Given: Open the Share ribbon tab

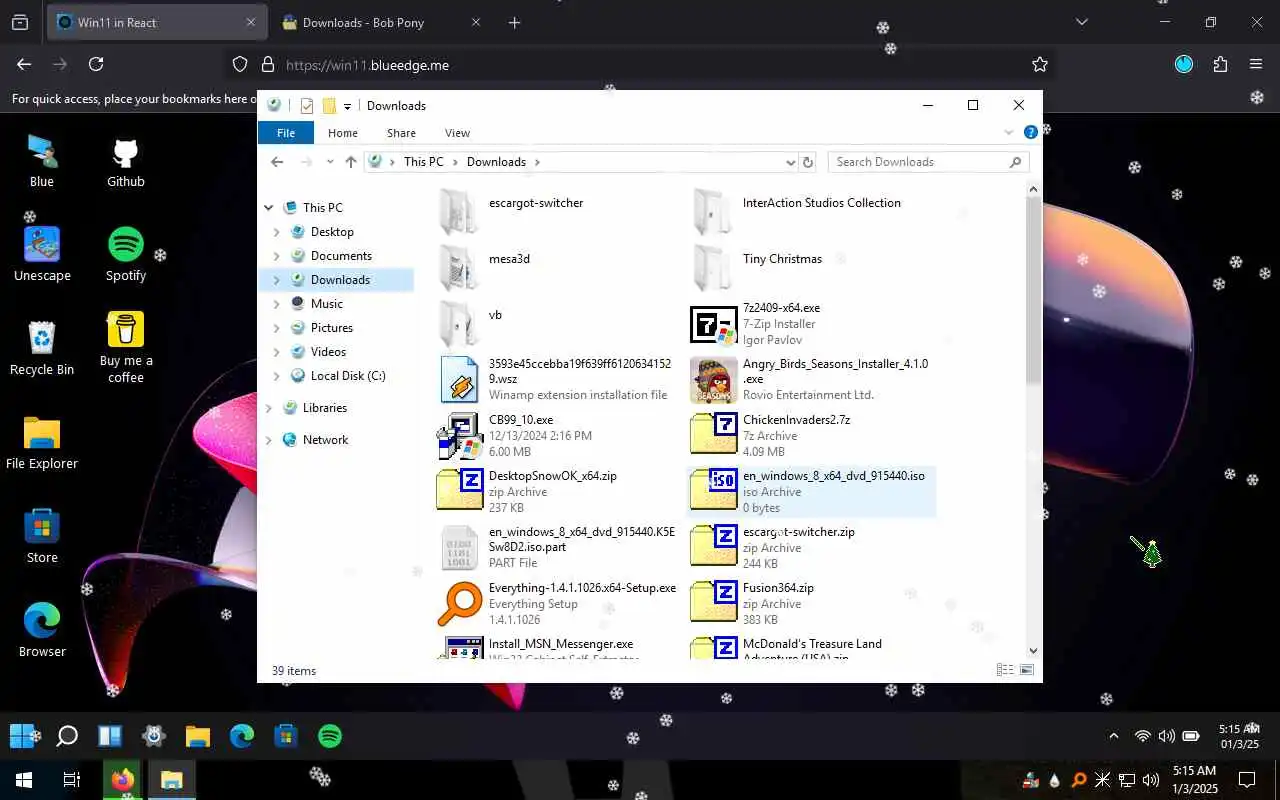Looking at the screenshot, I should tap(401, 133).
